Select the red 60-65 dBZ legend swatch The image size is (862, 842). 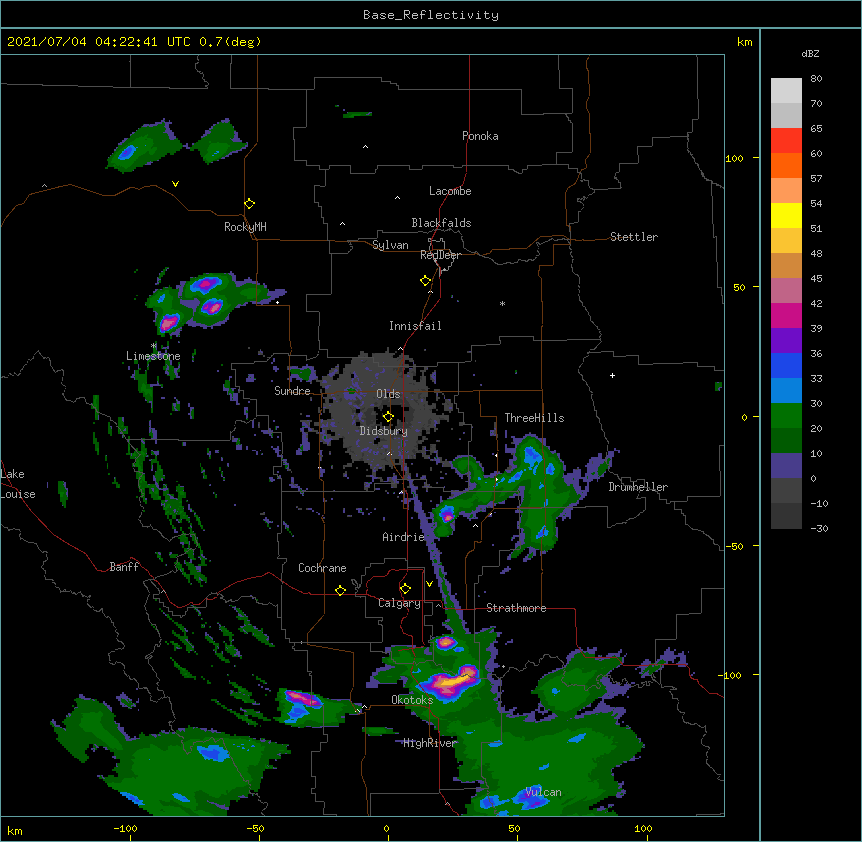(786, 140)
